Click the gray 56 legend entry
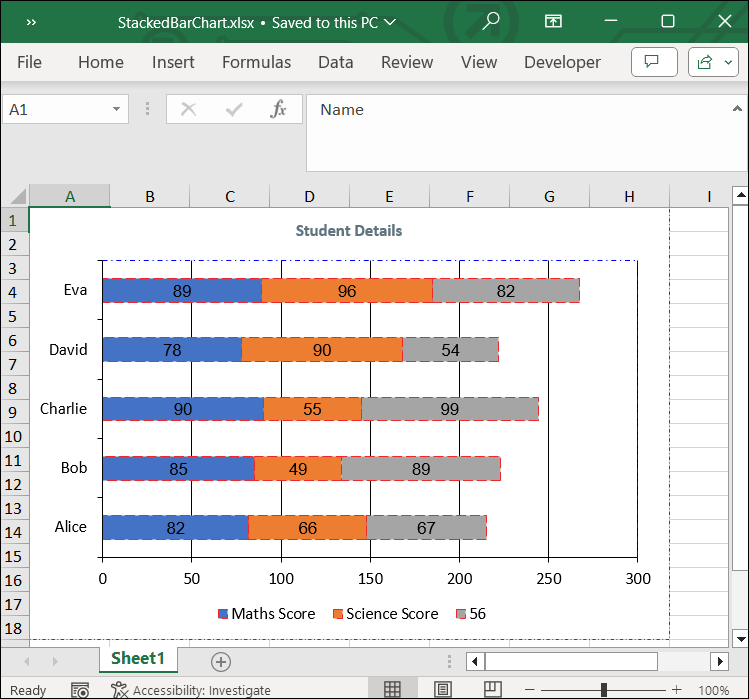 [471, 613]
